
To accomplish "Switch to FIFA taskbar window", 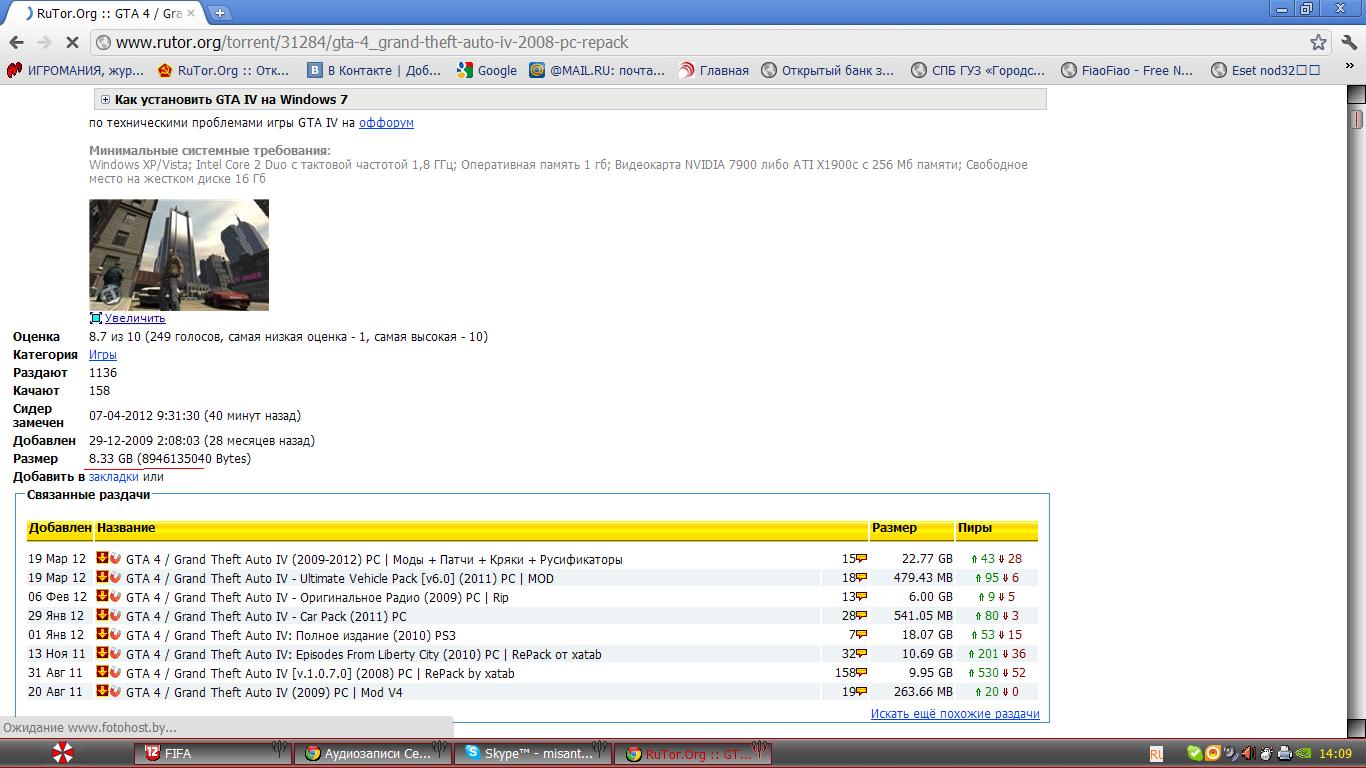I will (213, 753).
